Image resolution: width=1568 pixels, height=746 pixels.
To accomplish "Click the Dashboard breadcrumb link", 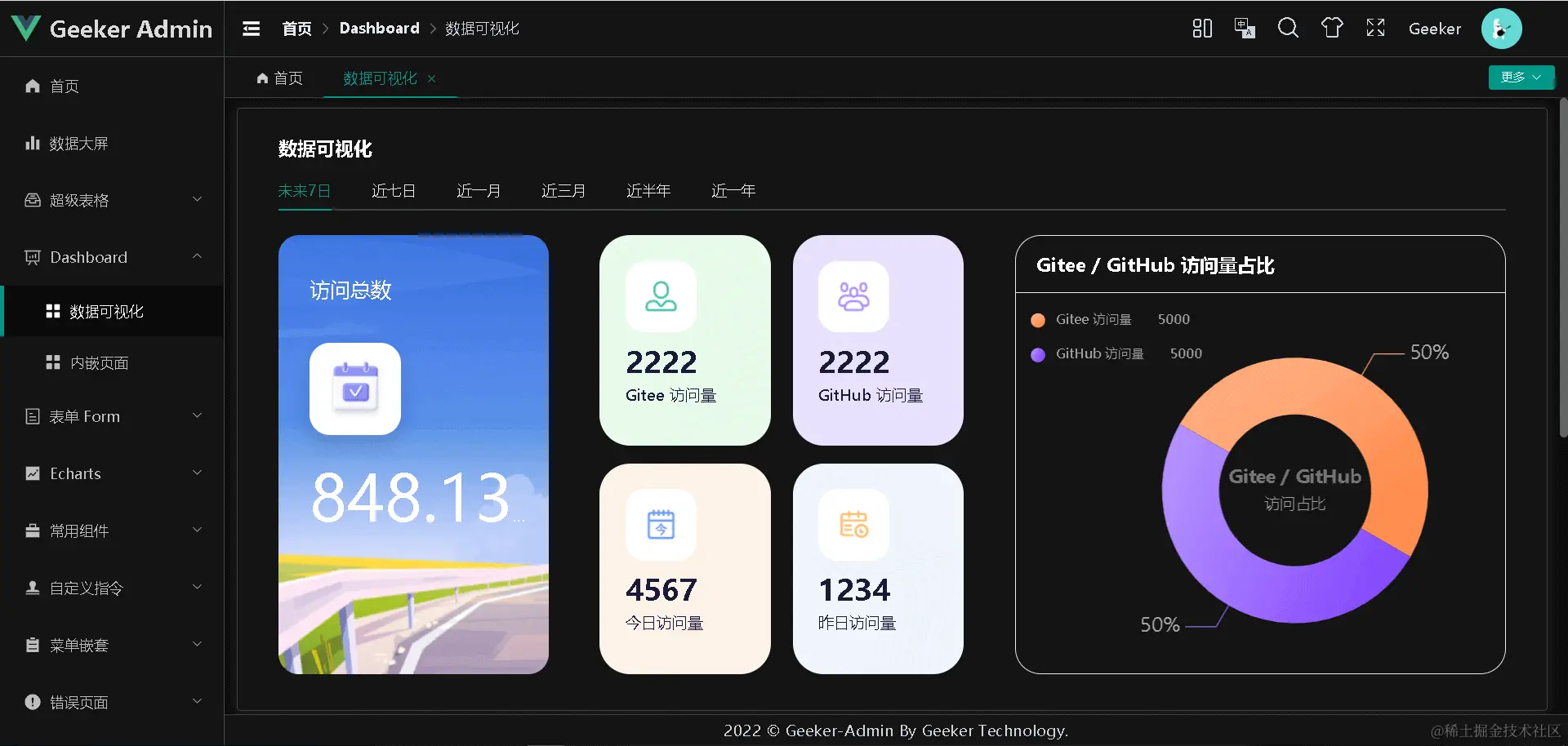I will click(380, 29).
